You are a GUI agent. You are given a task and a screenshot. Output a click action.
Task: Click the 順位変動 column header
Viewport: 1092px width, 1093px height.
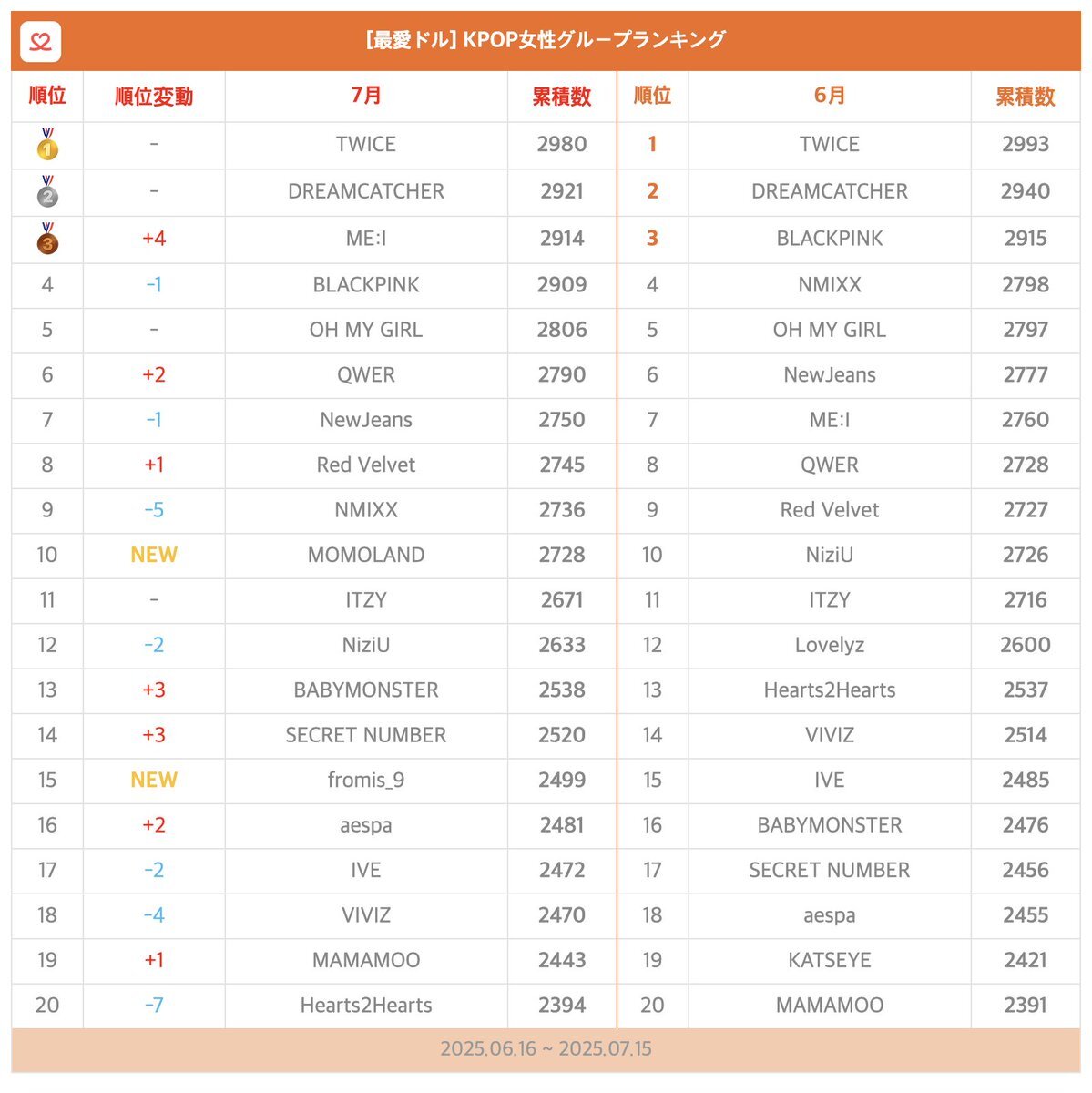(154, 97)
